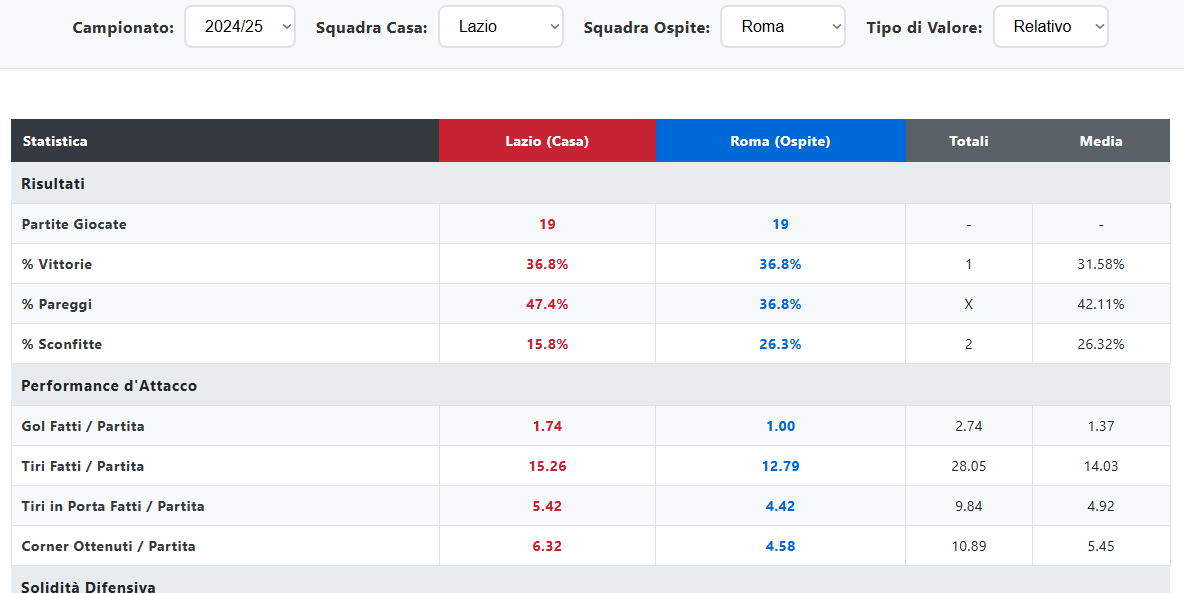Expand the Squadra Casa dropdown
This screenshot has height=593, width=1184.
(x=500, y=27)
